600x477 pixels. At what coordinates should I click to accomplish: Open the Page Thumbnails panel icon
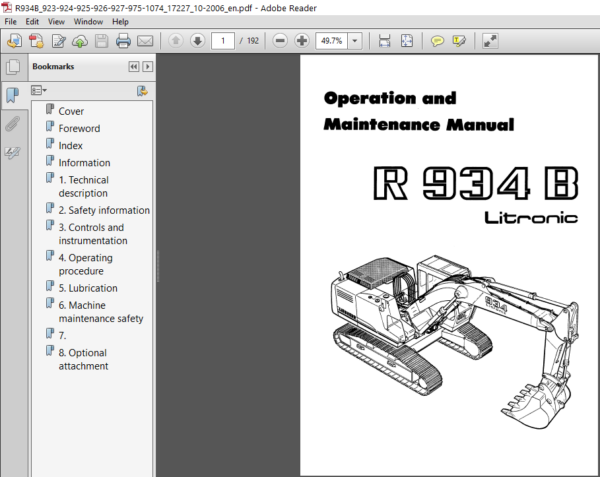[13, 67]
